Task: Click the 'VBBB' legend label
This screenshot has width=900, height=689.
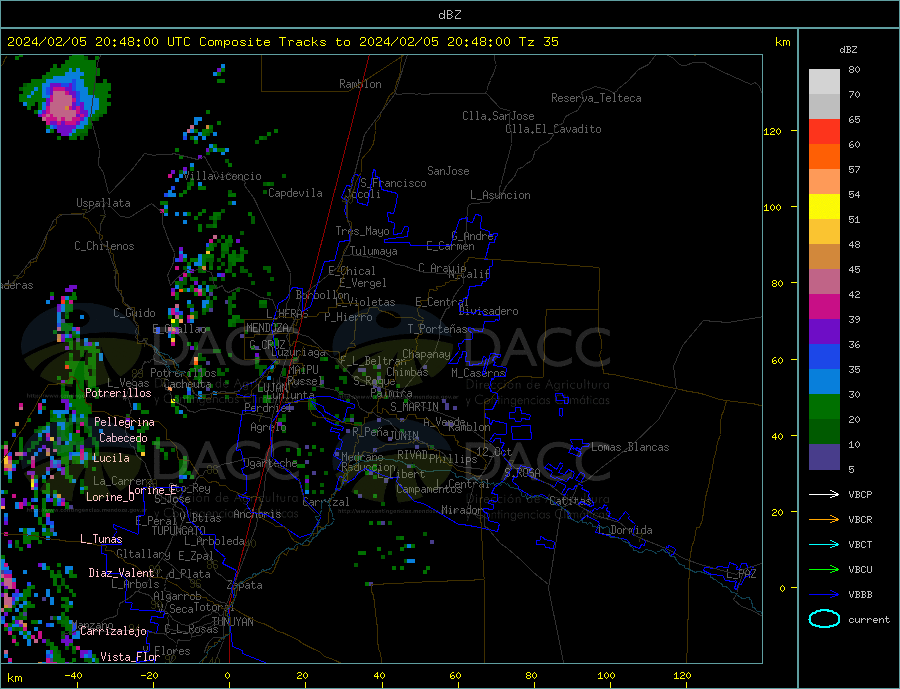Action: coord(860,594)
